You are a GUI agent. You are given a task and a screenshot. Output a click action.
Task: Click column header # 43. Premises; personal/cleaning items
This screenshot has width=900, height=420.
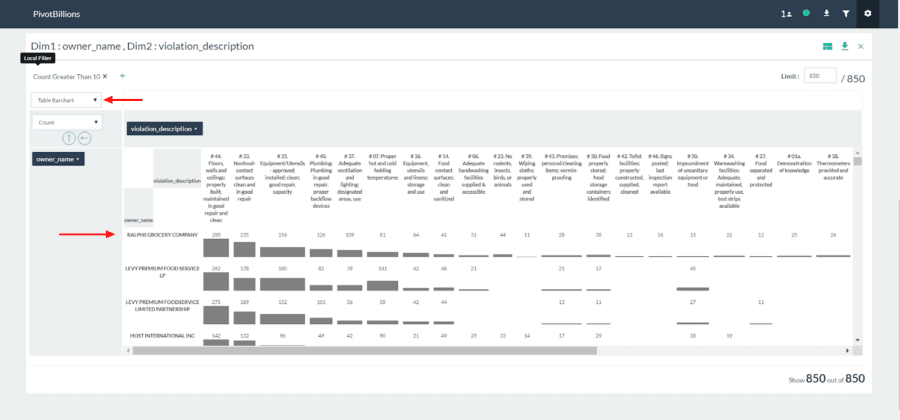tap(561, 167)
